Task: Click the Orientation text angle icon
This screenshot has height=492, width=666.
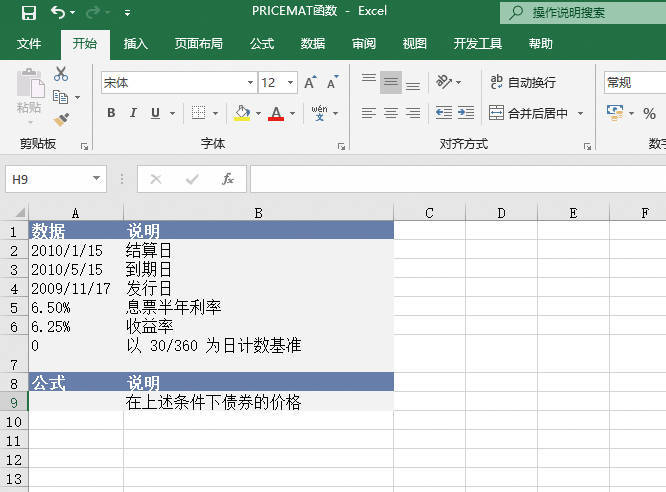Action: [445, 83]
